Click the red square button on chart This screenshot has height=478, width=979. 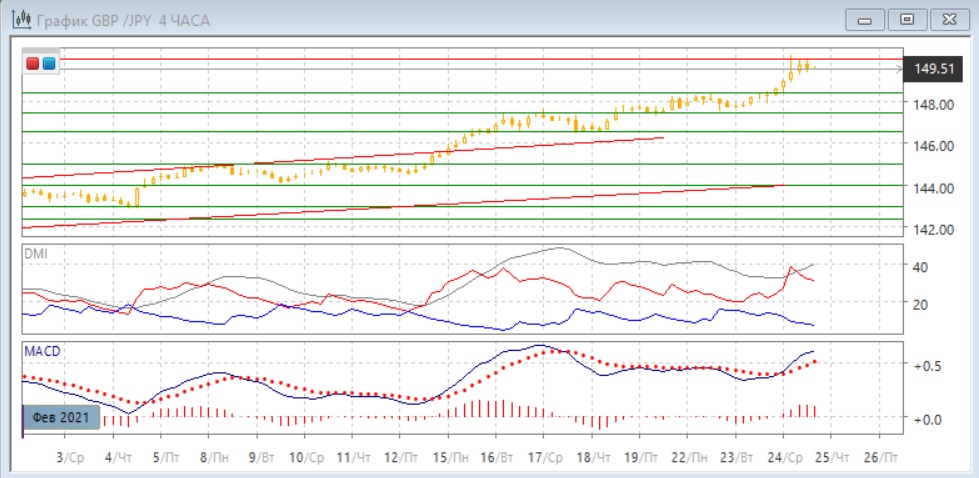(33, 64)
